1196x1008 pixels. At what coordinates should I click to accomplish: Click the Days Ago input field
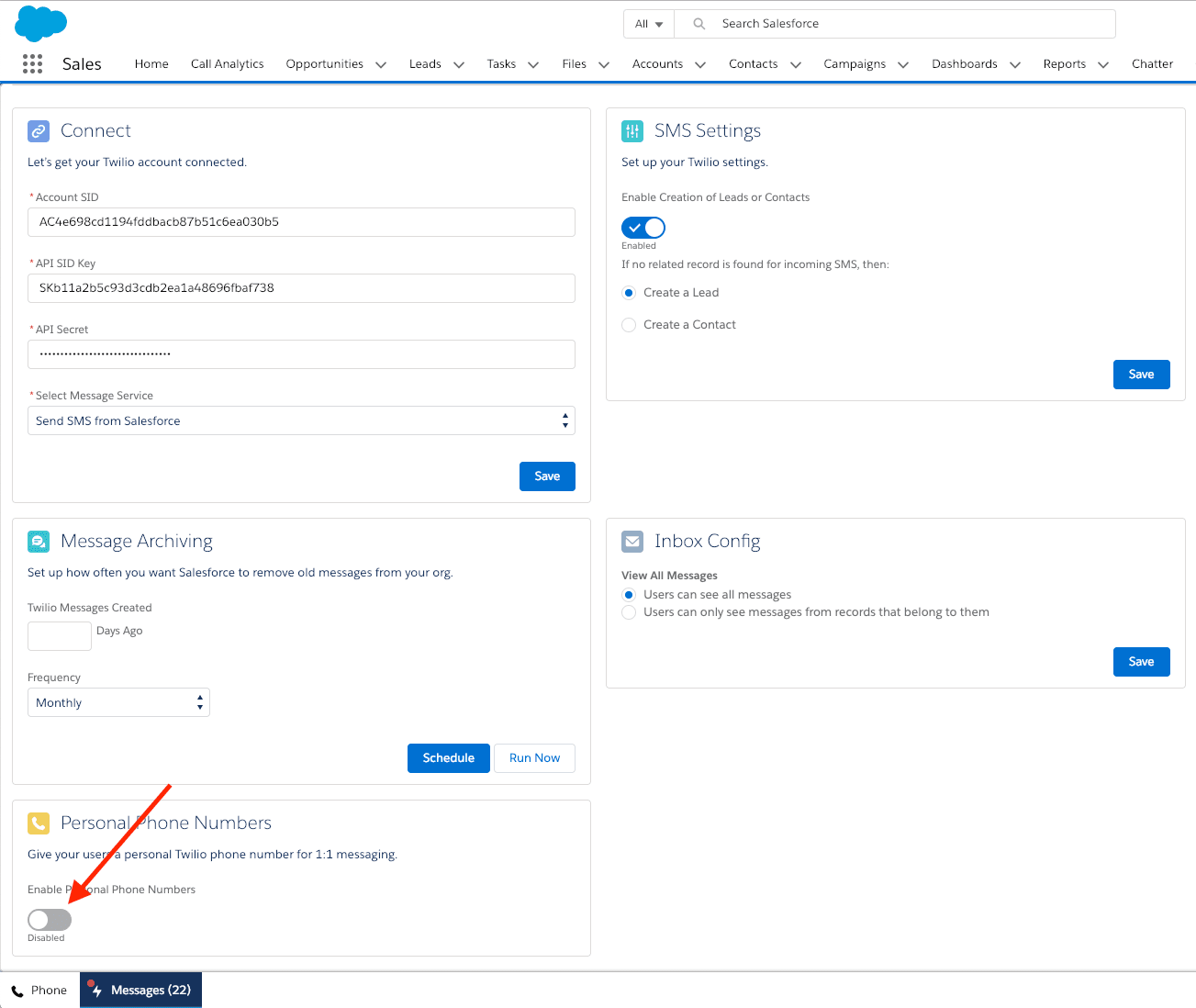tap(59, 635)
